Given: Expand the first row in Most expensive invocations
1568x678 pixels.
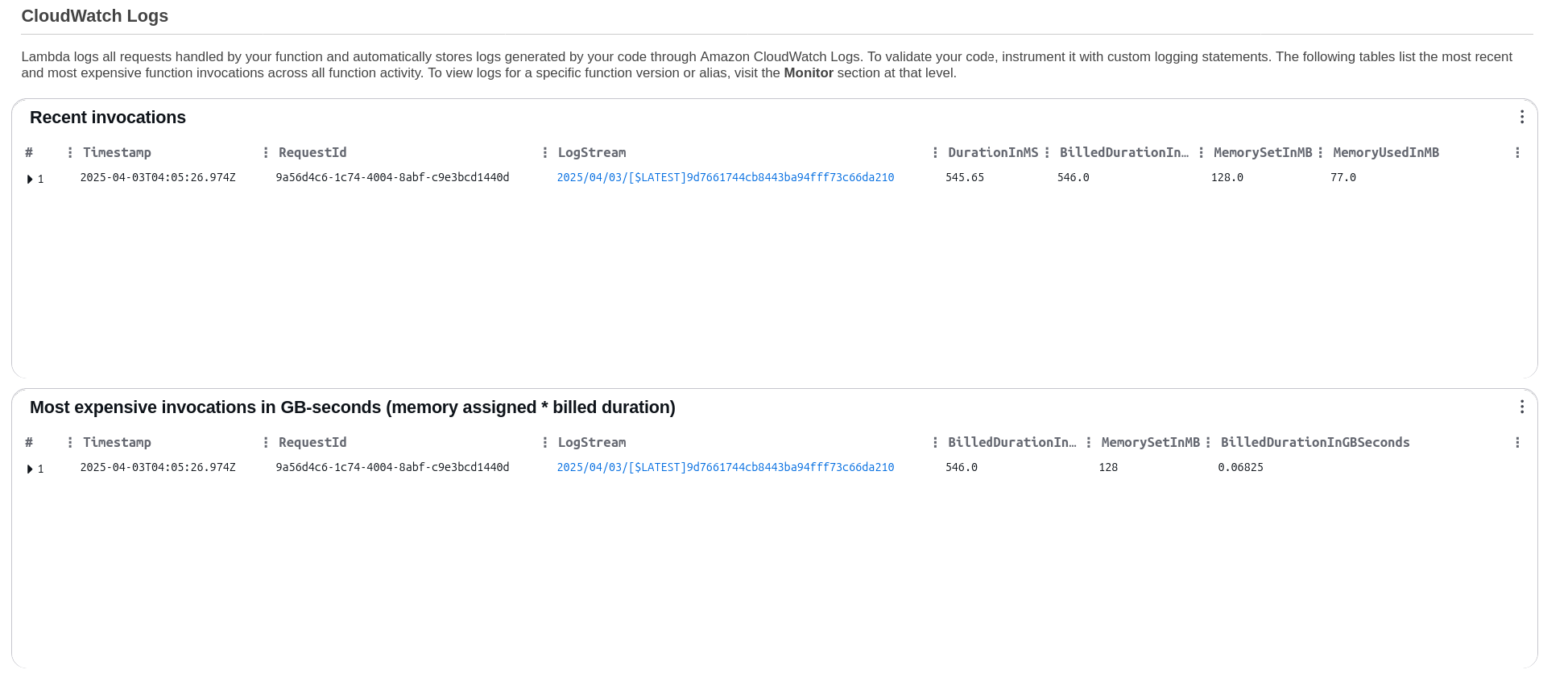Looking at the screenshot, I should click(x=31, y=469).
